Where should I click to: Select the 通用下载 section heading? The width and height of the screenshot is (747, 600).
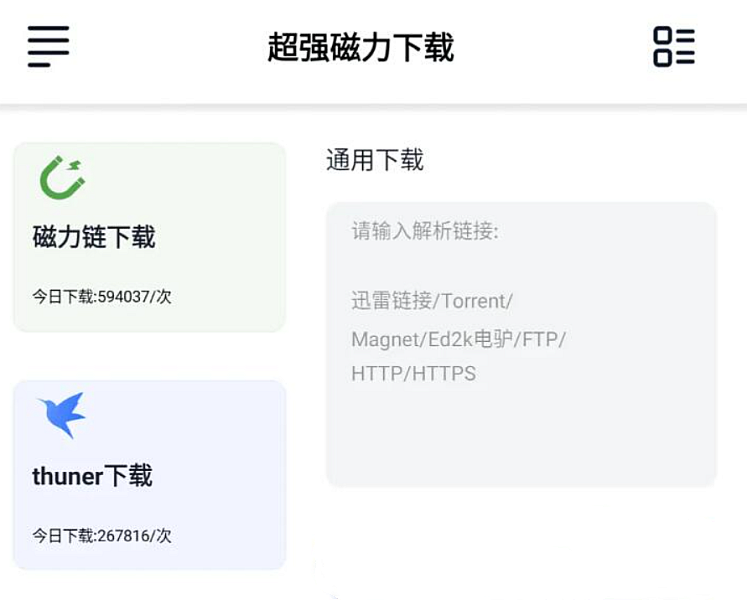(x=375, y=160)
